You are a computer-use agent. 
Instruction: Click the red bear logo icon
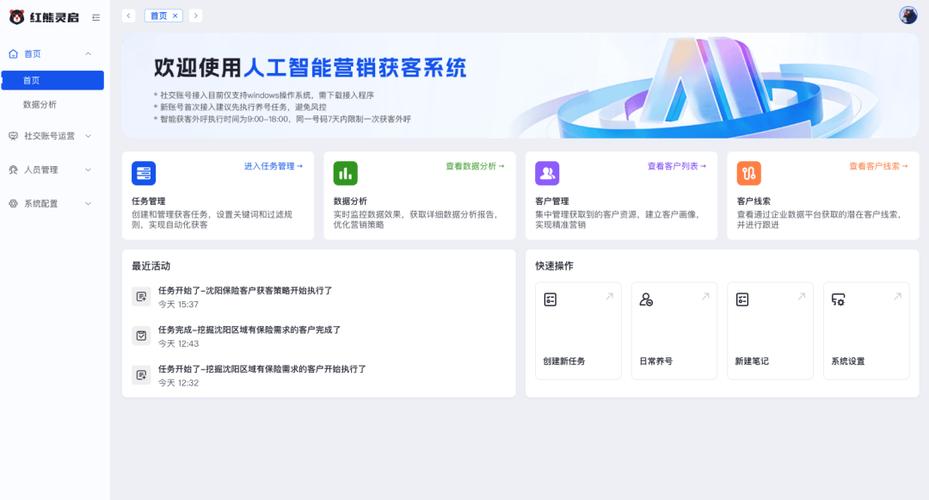click(x=17, y=17)
